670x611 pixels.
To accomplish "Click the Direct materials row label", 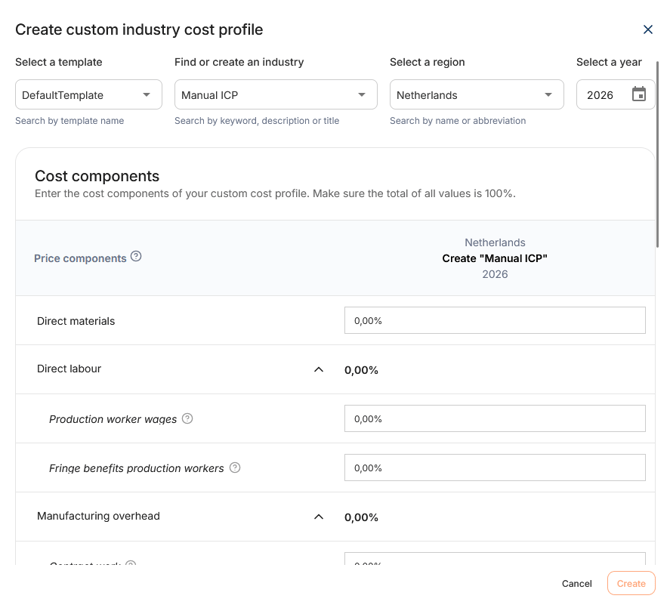I will click(x=76, y=321).
